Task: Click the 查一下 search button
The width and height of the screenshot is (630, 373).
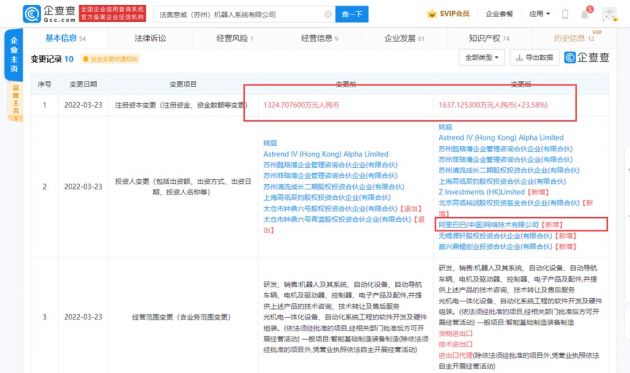Action: (352, 14)
